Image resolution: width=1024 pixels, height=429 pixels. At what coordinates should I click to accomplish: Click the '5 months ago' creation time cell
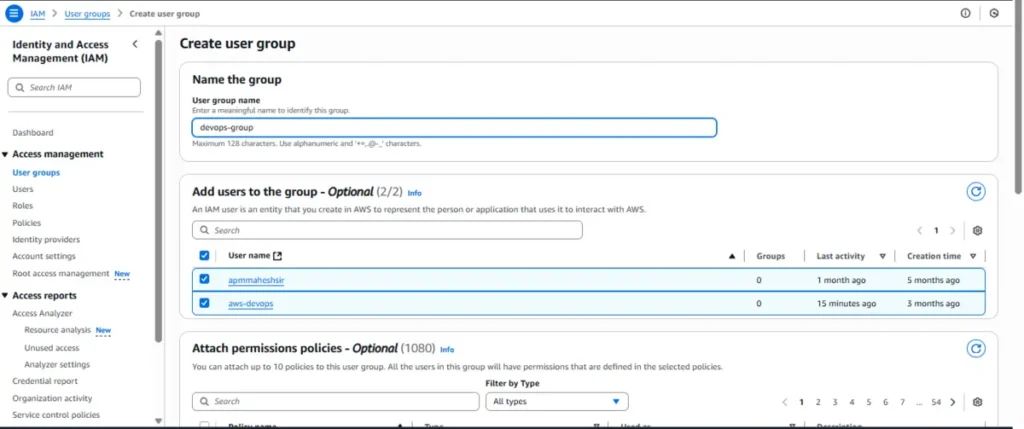click(x=933, y=280)
